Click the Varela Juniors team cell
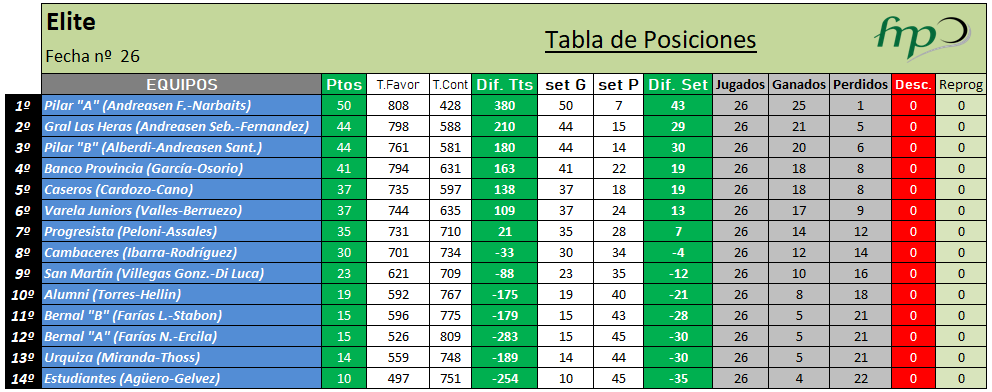The width and height of the screenshot is (992, 392). click(x=182, y=211)
